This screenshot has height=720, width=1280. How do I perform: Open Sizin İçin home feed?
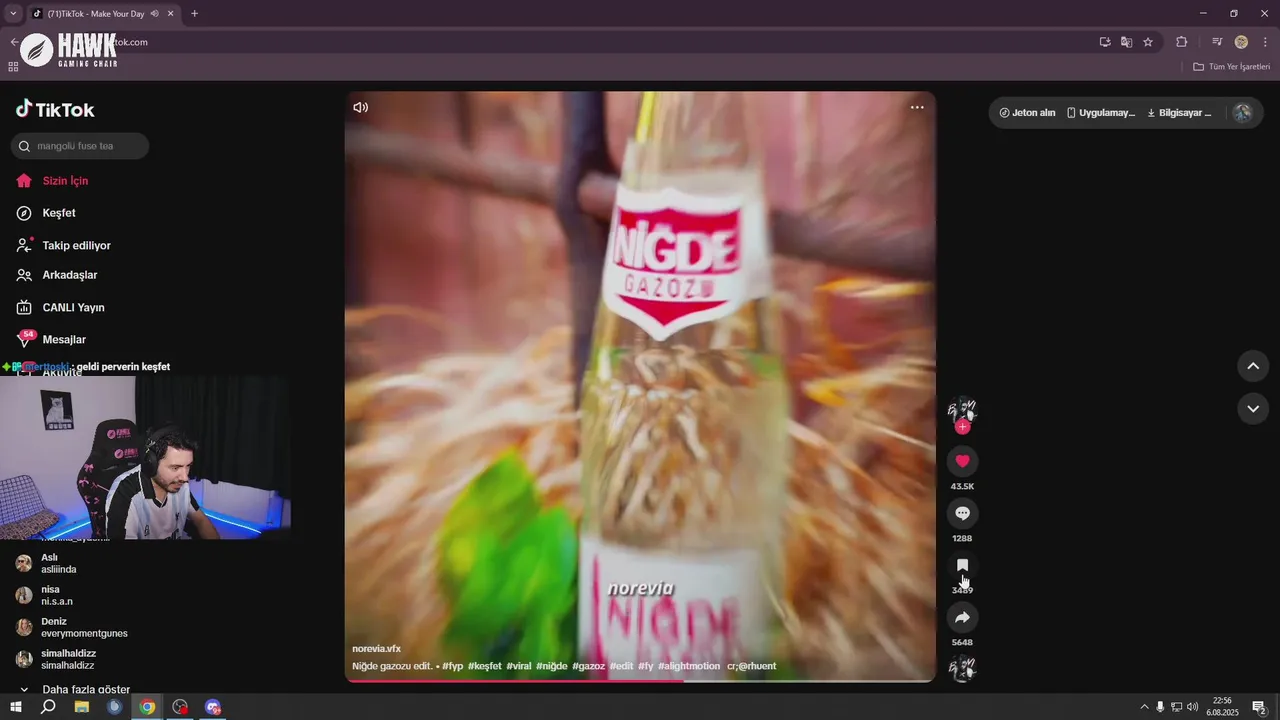click(65, 181)
